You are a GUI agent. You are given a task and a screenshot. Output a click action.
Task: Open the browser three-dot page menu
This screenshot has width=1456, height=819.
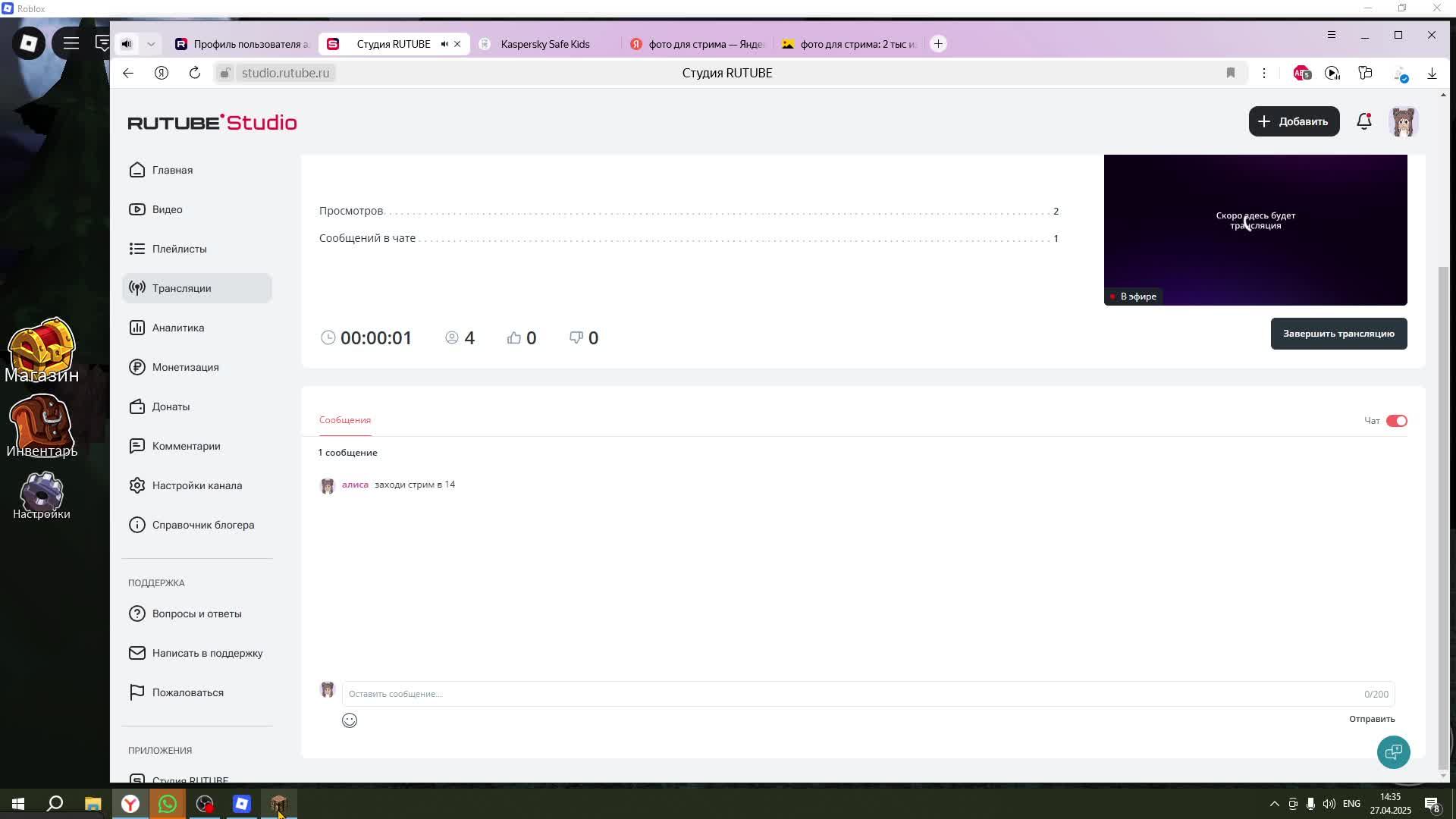[x=1264, y=73]
